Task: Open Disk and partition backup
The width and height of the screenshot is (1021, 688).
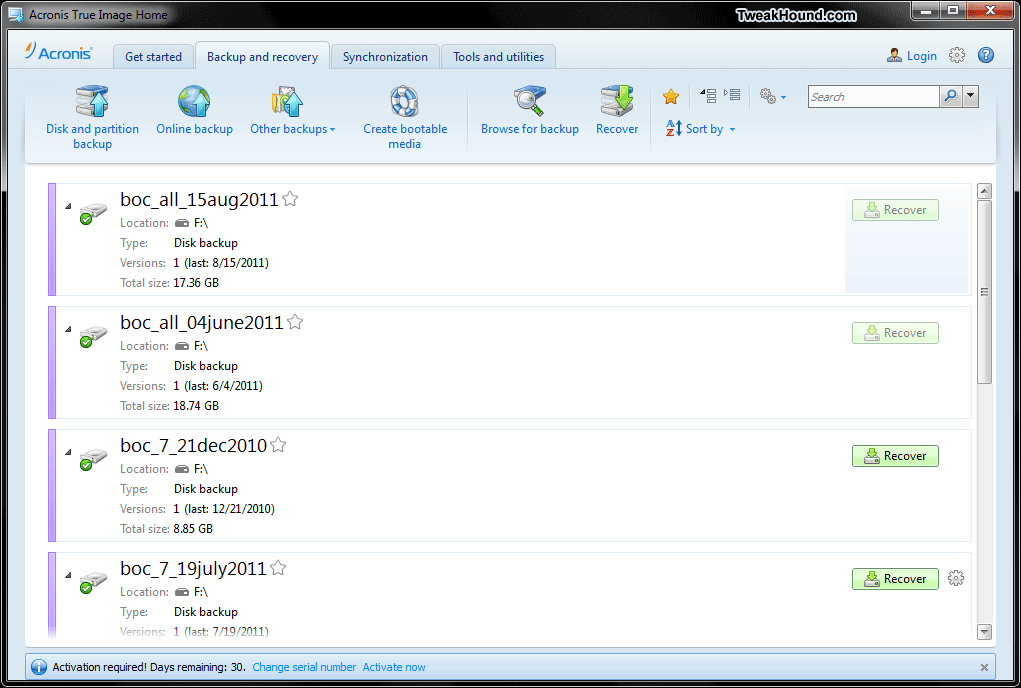Action: [92, 117]
